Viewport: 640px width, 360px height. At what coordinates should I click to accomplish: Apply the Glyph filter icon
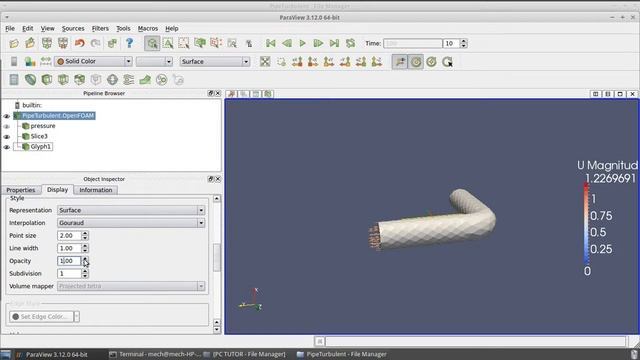[x=112, y=80]
